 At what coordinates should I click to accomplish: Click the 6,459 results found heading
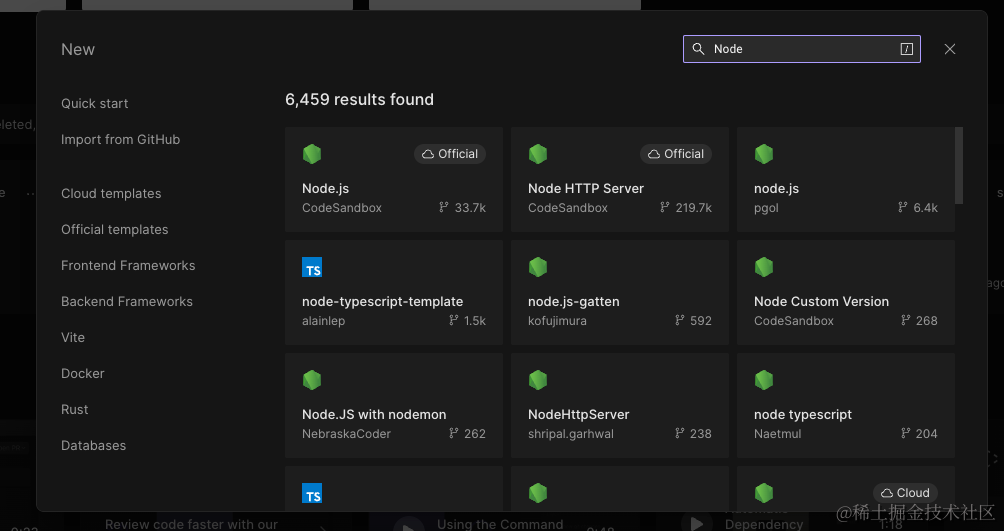359,99
